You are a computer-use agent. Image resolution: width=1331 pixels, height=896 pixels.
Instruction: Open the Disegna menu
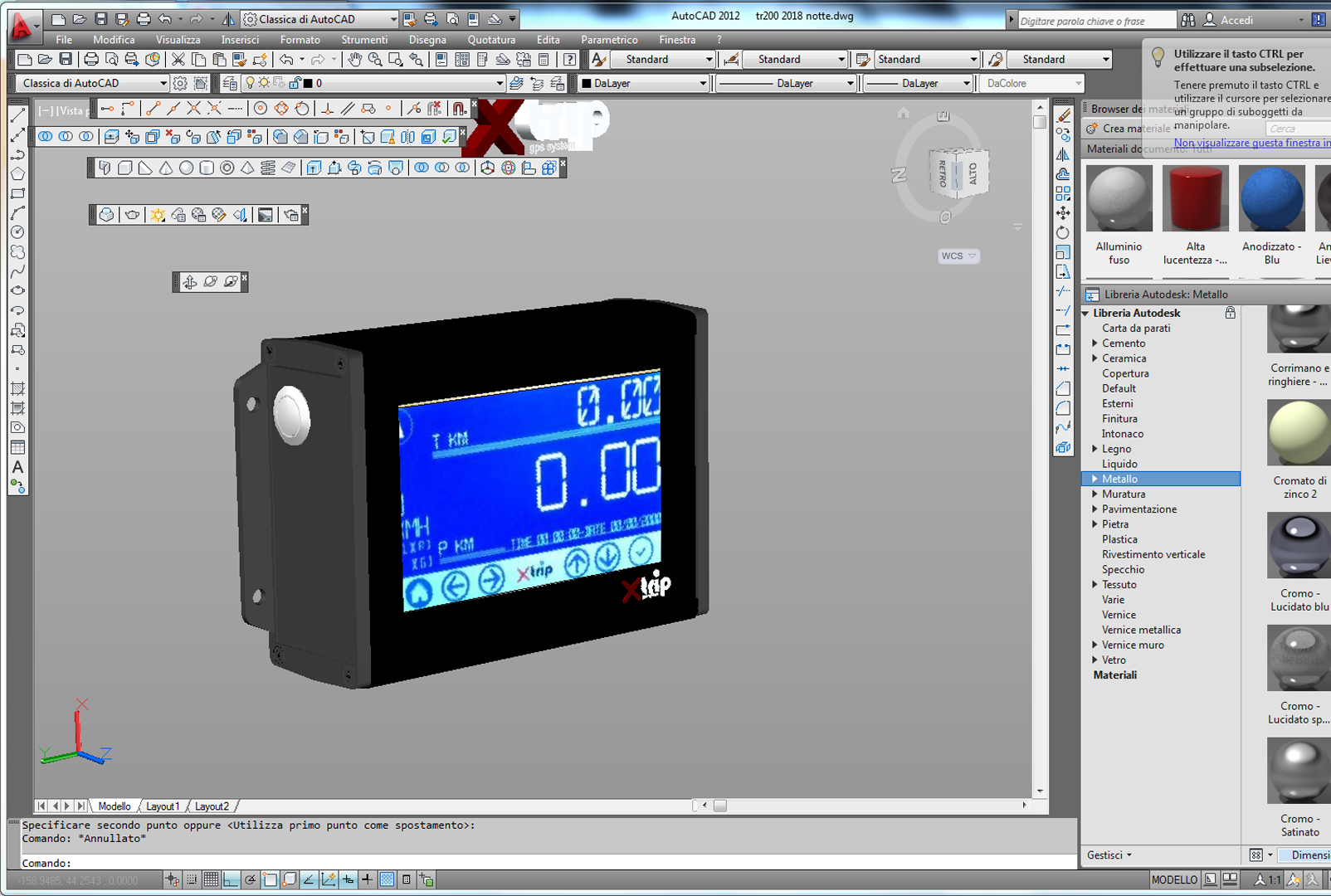coord(427,40)
